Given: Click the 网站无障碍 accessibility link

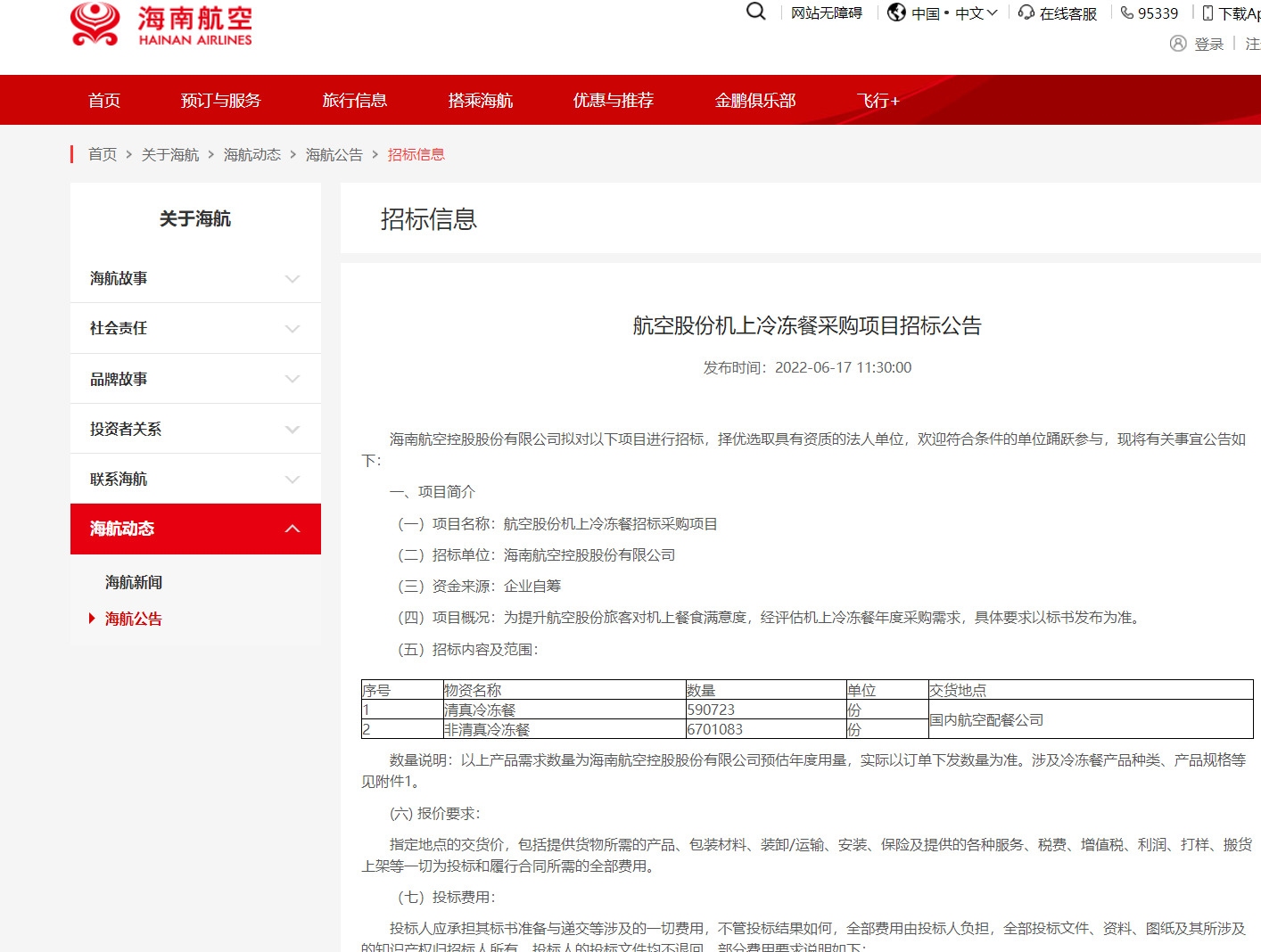Looking at the screenshot, I should (x=827, y=13).
